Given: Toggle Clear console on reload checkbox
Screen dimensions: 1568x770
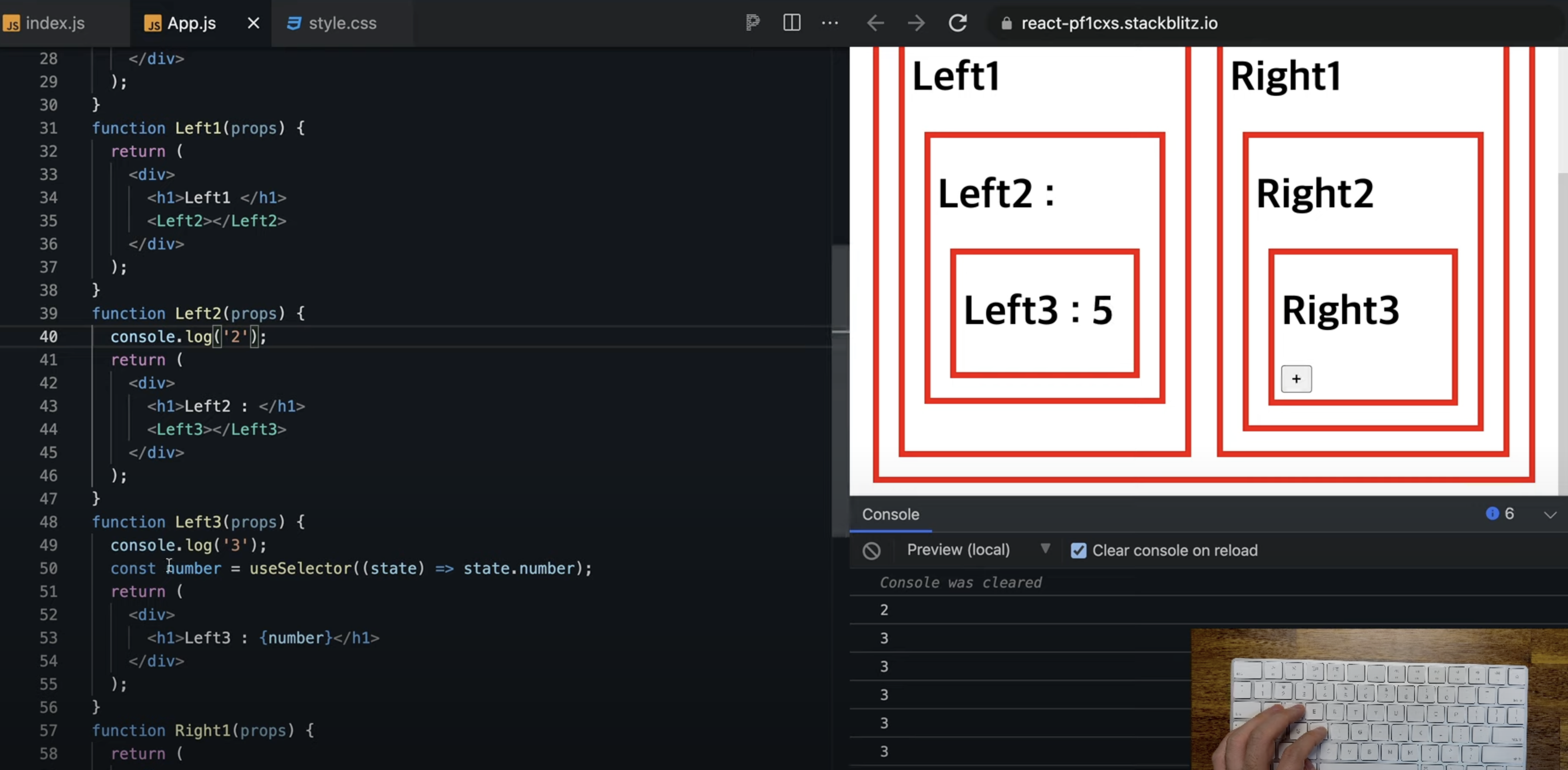Looking at the screenshot, I should coord(1078,550).
